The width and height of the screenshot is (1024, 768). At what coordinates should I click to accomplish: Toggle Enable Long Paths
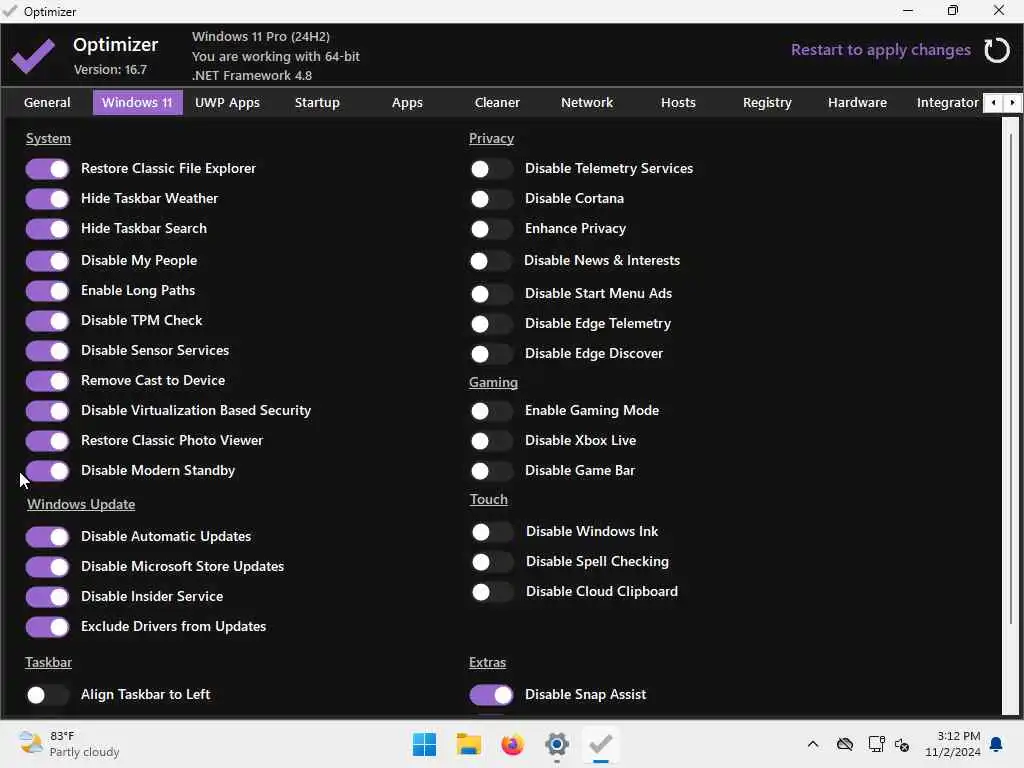point(47,291)
